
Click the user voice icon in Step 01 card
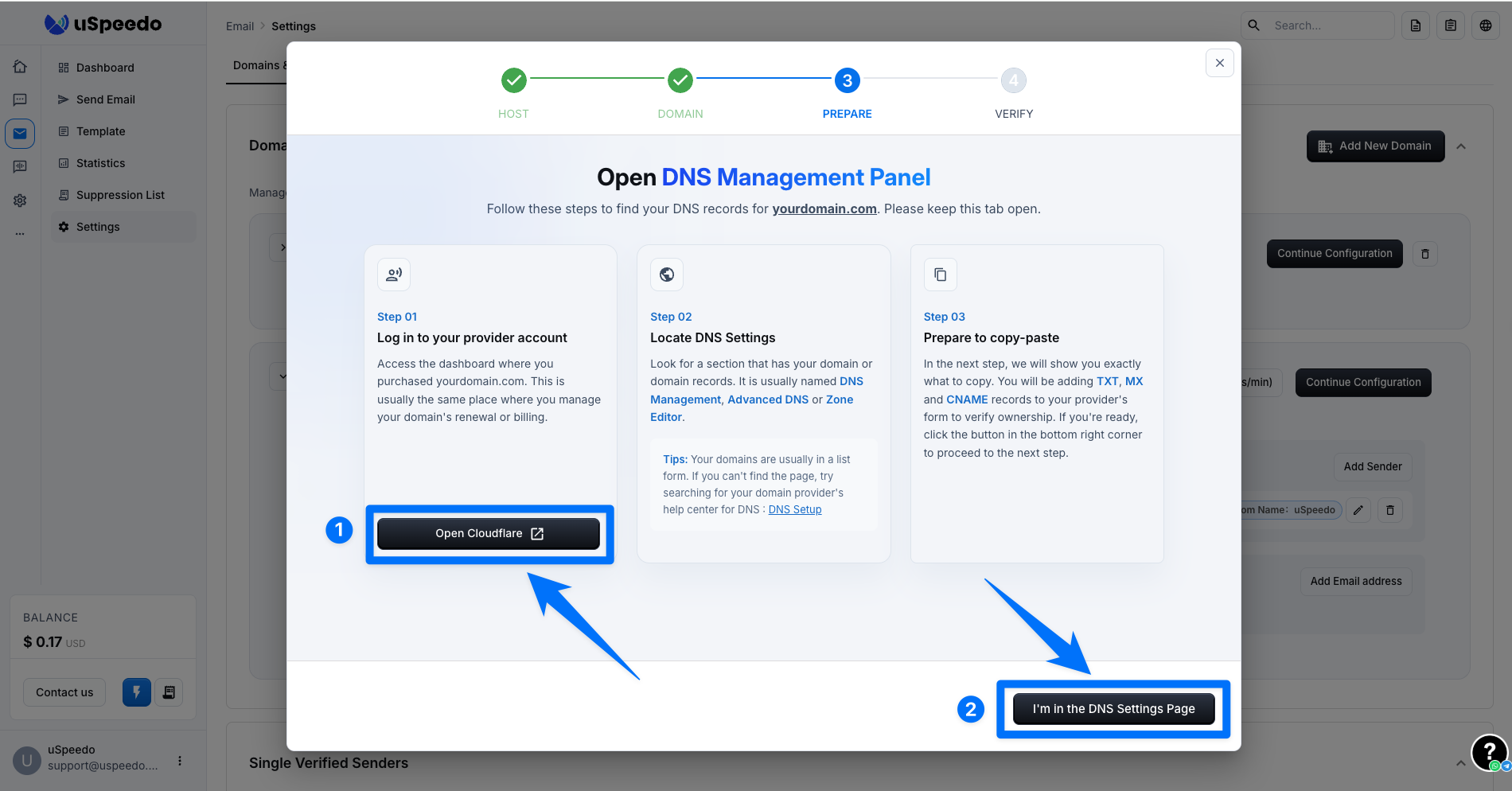click(x=394, y=275)
